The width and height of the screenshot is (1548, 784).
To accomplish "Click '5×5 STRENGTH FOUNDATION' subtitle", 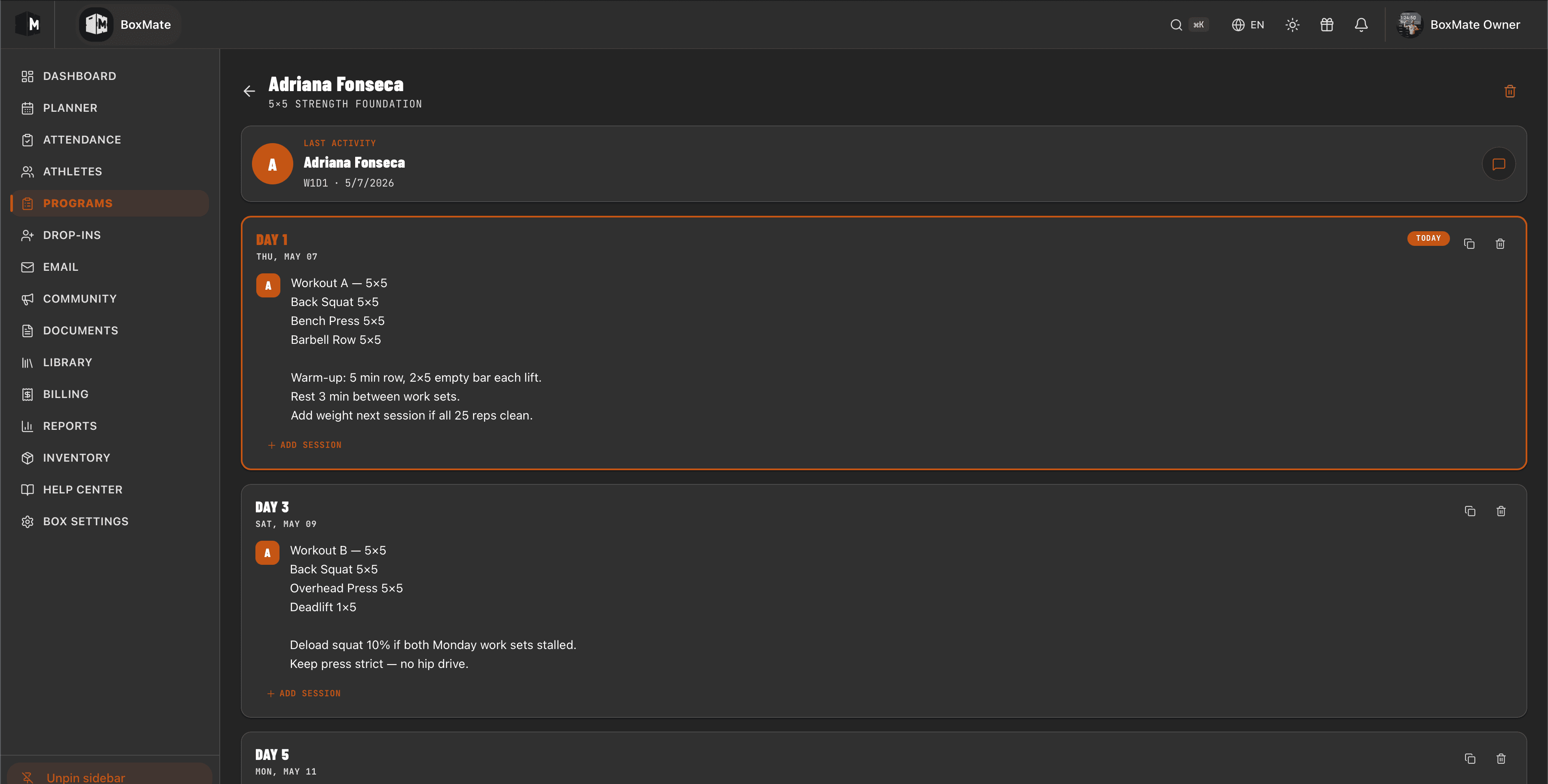I will pos(345,104).
